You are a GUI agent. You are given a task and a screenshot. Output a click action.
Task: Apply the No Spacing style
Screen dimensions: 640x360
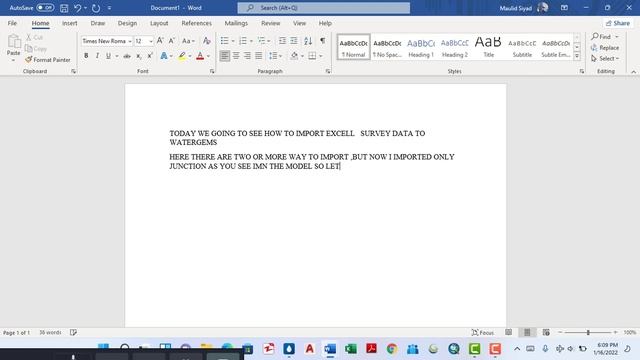pos(387,47)
